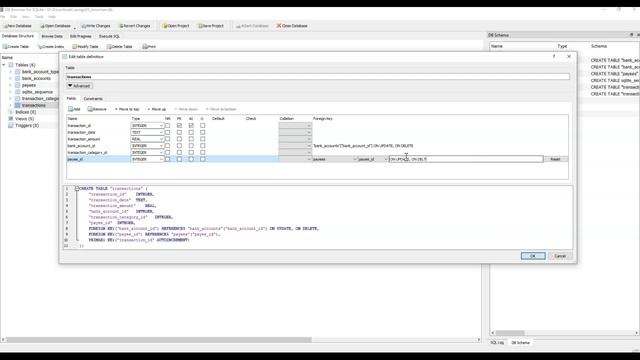
Task: Click the Revert Changes toolbar icon
Action: pos(121,26)
